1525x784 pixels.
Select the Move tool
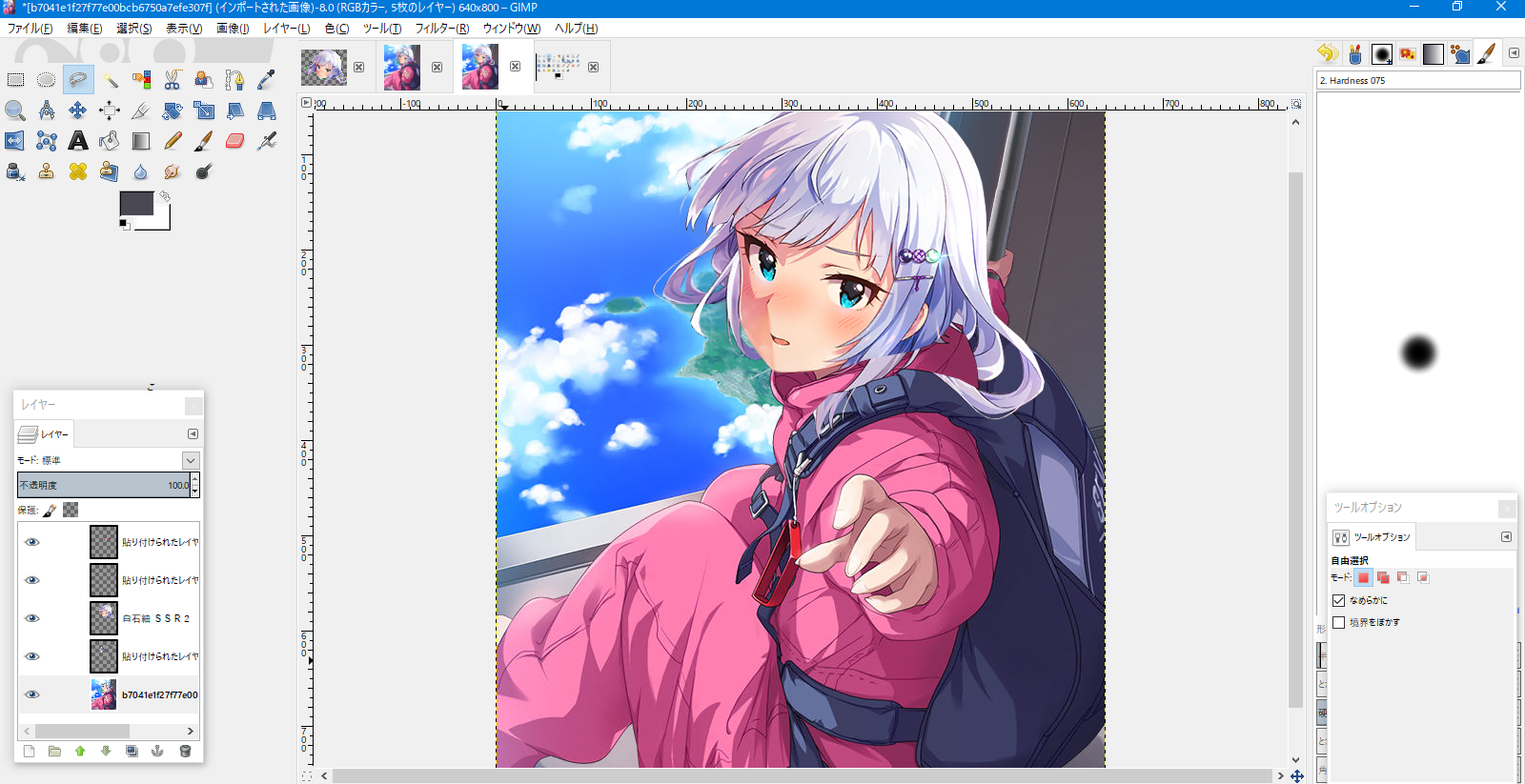point(78,111)
